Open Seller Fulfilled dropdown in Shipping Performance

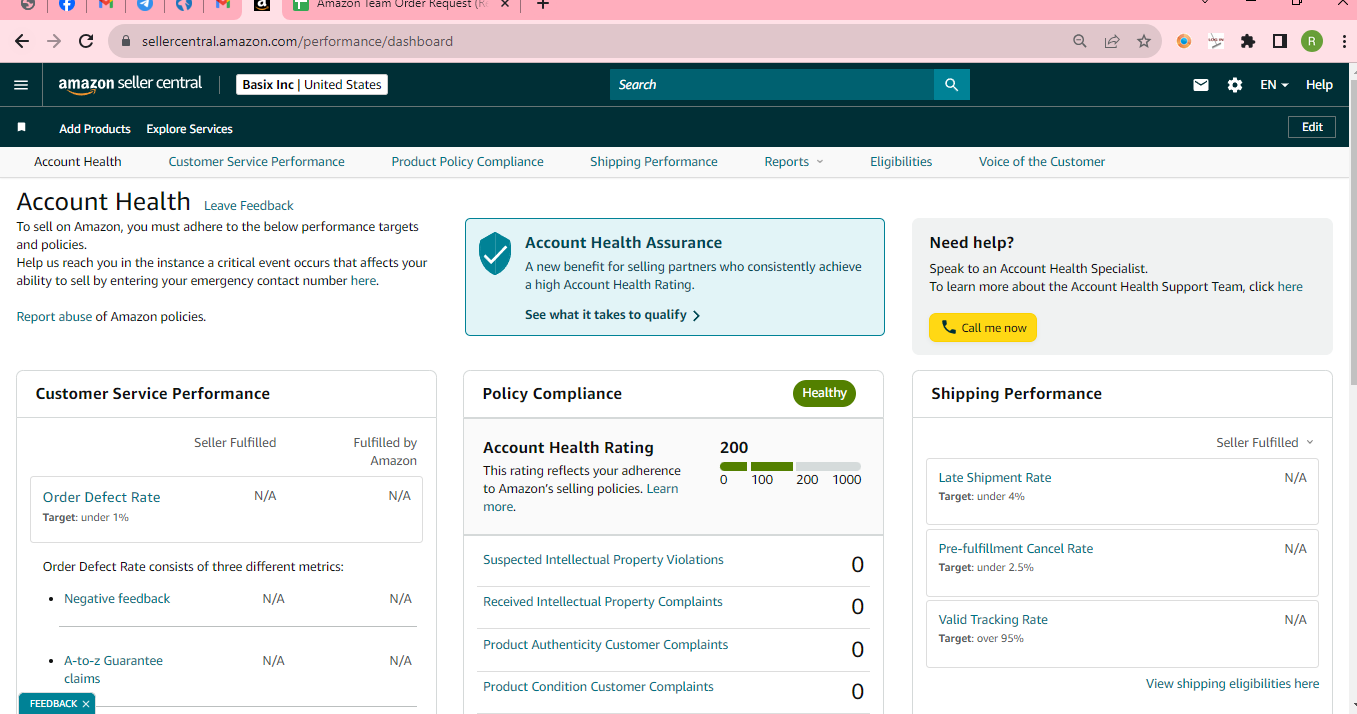click(x=1265, y=442)
